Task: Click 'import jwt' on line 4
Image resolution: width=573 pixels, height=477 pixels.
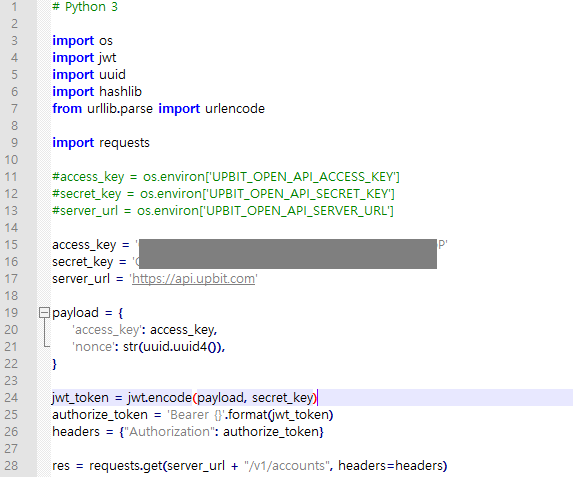Action: [x=84, y=58]
